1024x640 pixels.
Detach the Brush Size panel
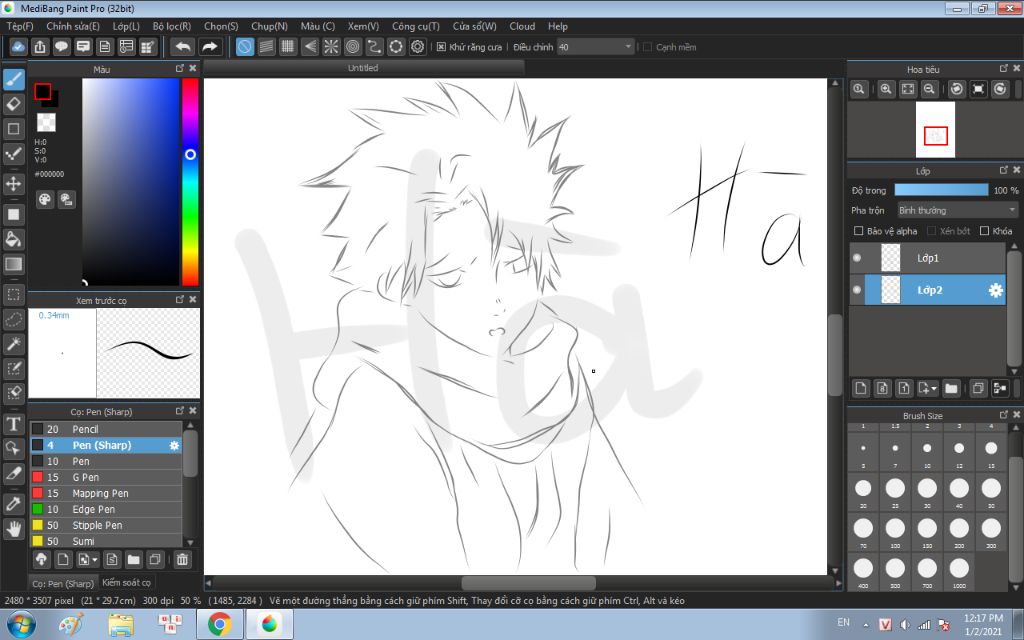pyautogui.click(x=1004, y=414)
